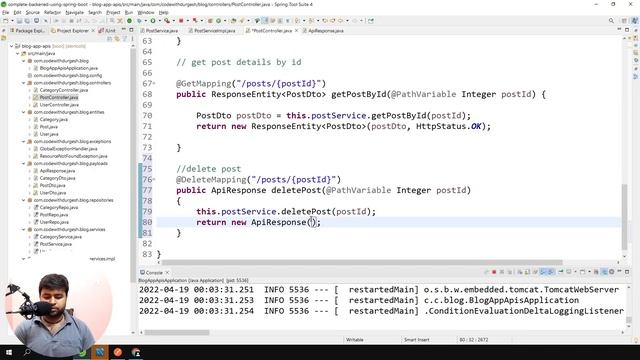Click the Remove All Terminated Launches icon

[510, 272]
